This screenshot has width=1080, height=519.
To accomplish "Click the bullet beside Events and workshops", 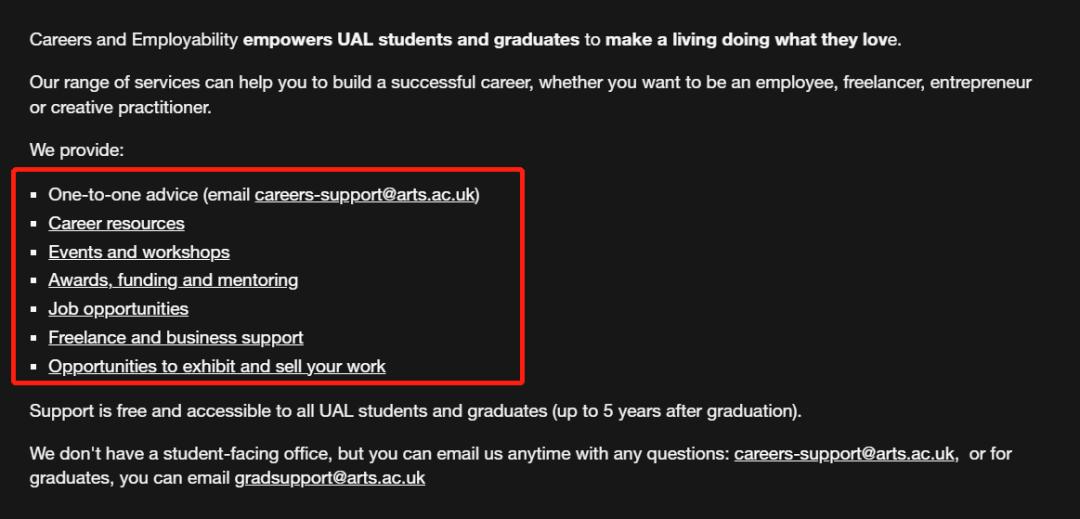I will click(x=34, y=253).
